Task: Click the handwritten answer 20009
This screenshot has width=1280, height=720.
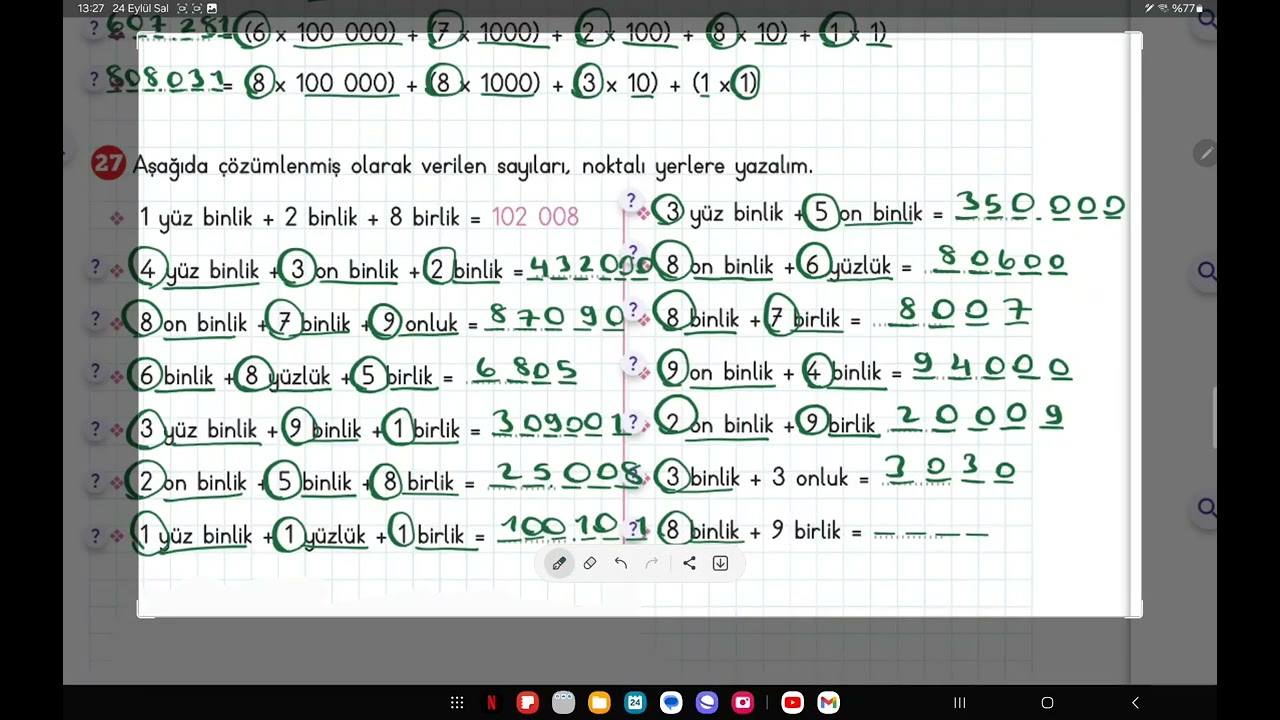Action: 979,416
